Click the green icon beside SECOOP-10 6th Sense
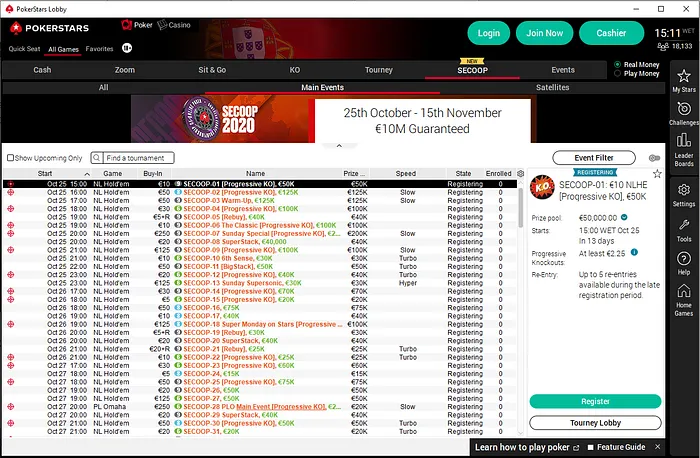This screenshot has height=458, width=700. pos(178,258)
